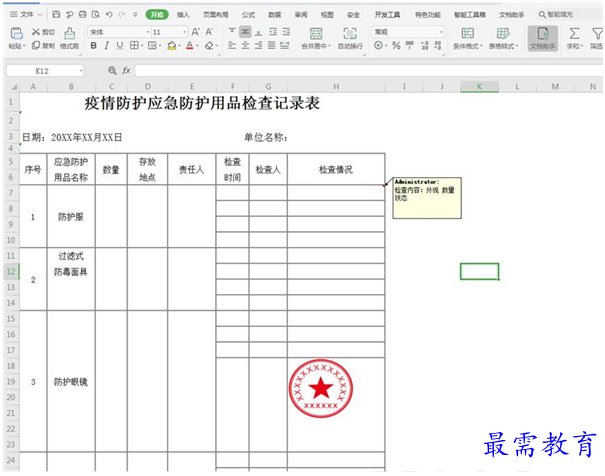Image resolution: width=605 pixels, height=476 pixels.
Task: Open the font size dropdown showing 11
Action: click(x=184, y=32)
